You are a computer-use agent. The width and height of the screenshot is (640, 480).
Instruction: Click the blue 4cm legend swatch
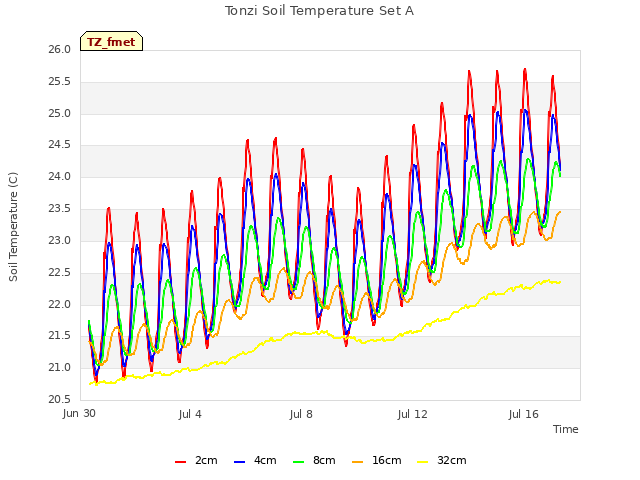tap(240, 462)
